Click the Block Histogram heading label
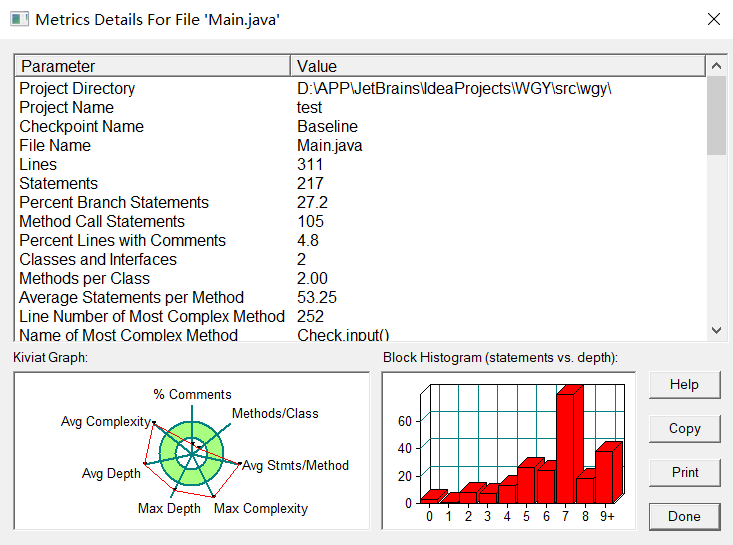The width and height of the screenshot is (733, 545). pos(500,358)
